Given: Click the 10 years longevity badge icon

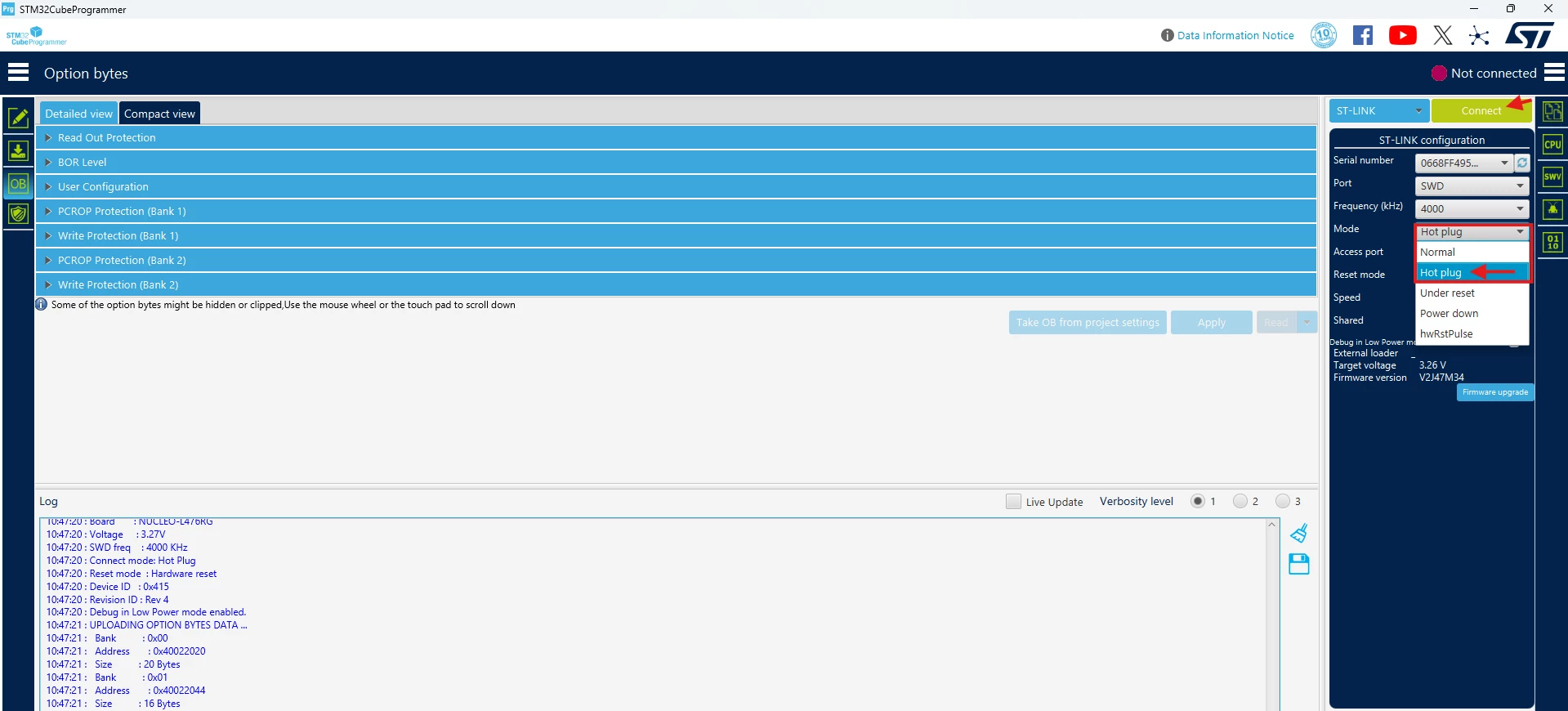Looking at the screenshot, I should coord(1324,35).
